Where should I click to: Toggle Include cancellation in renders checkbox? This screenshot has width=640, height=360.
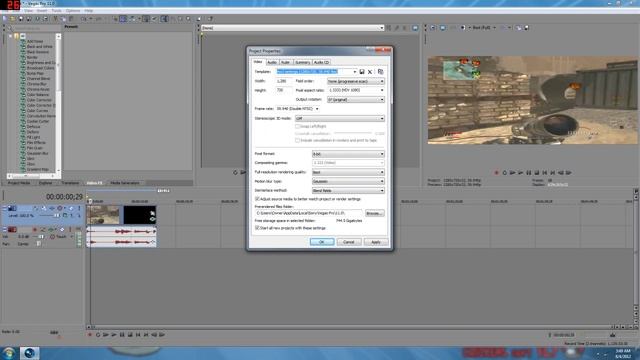[x=298, y=140]
